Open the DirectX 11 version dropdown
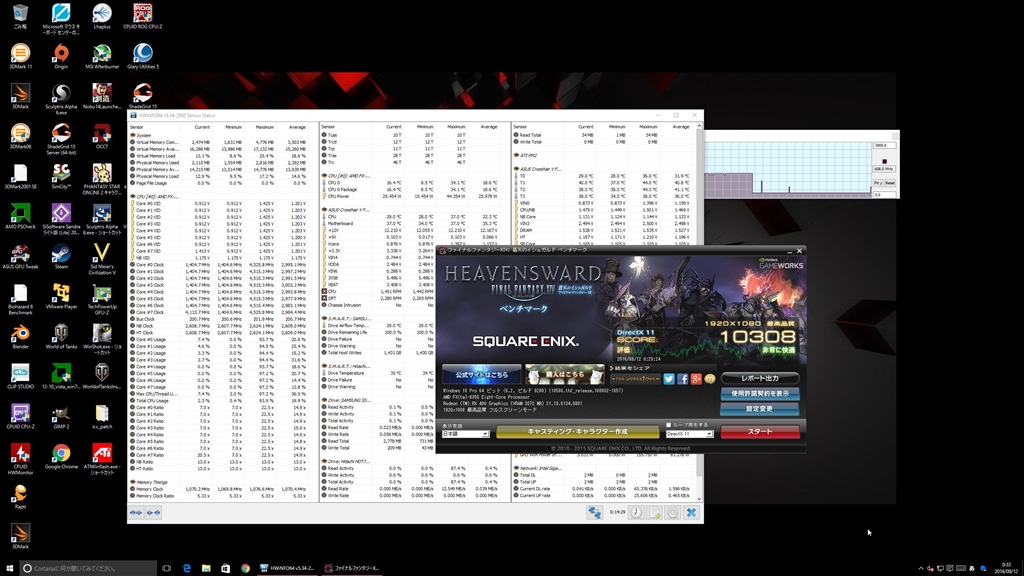Viewport: 1024px width, 576px height. 689,434
